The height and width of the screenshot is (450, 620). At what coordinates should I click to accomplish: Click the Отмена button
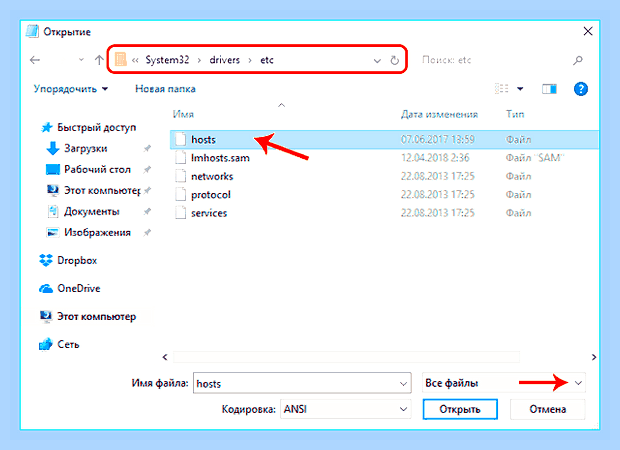(x=548, y=409)
